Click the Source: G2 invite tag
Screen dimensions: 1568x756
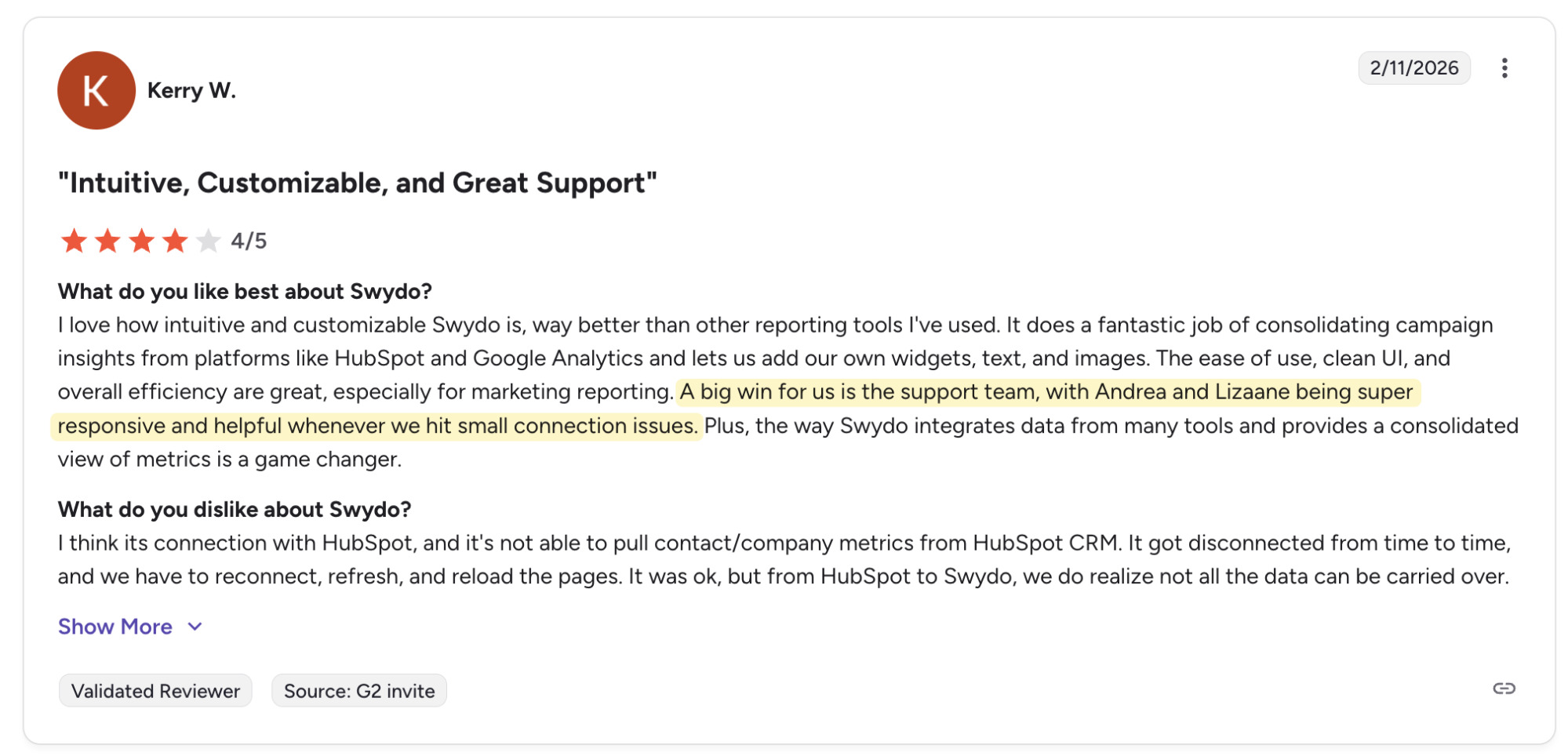[359, 691]
